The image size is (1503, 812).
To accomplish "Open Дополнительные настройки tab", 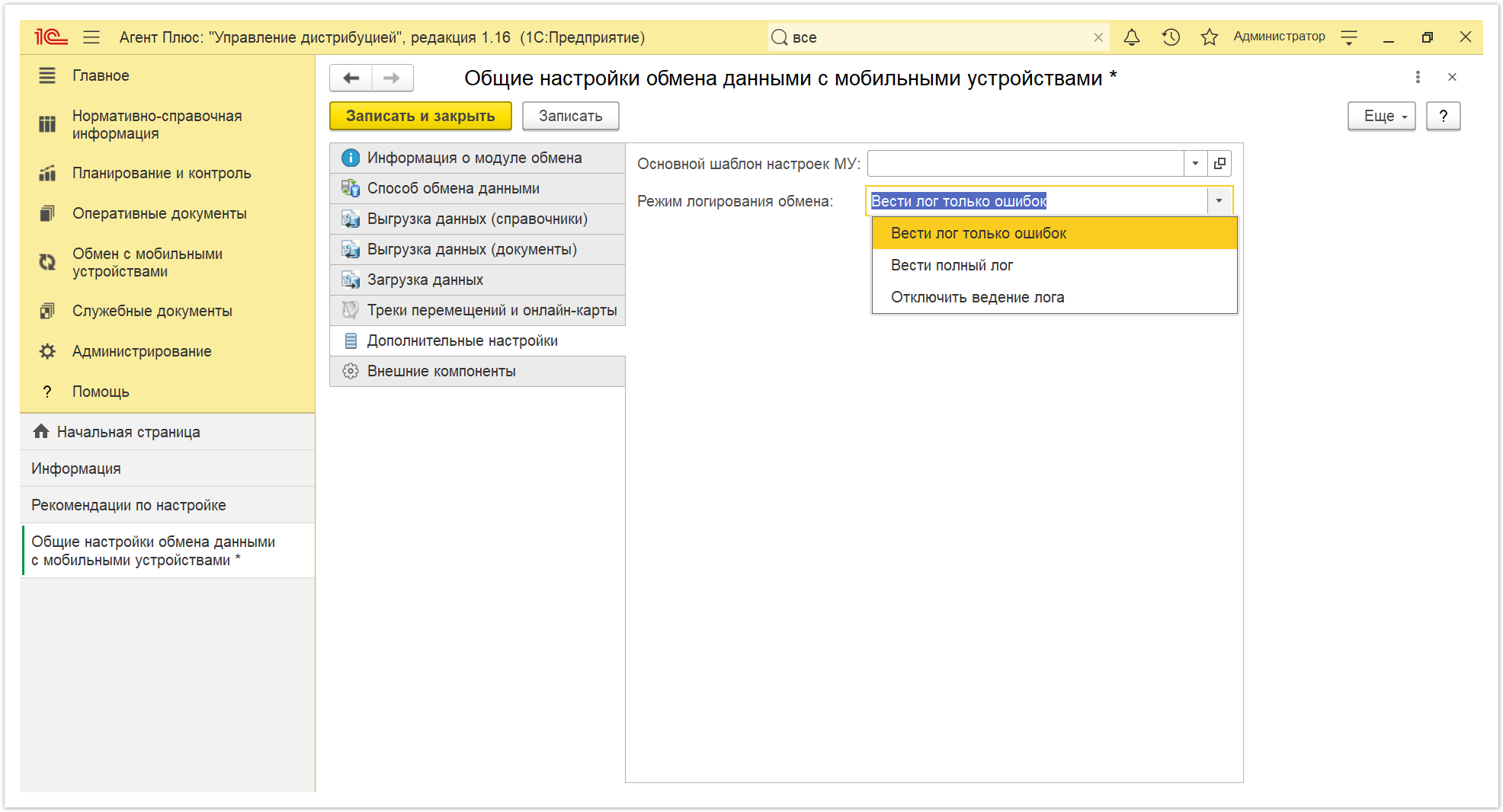I will point(477,340).
